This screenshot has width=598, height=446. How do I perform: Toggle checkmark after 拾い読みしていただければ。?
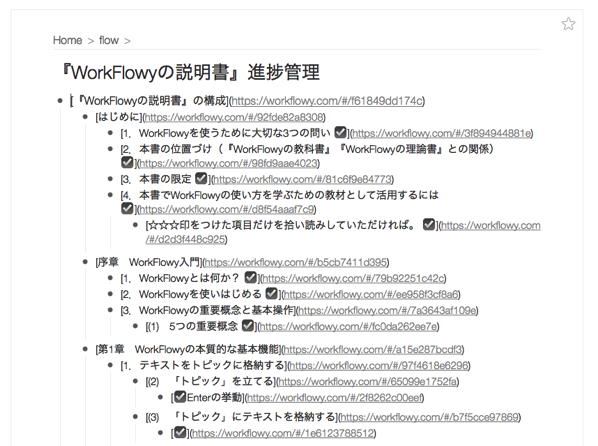pos(429,224)
